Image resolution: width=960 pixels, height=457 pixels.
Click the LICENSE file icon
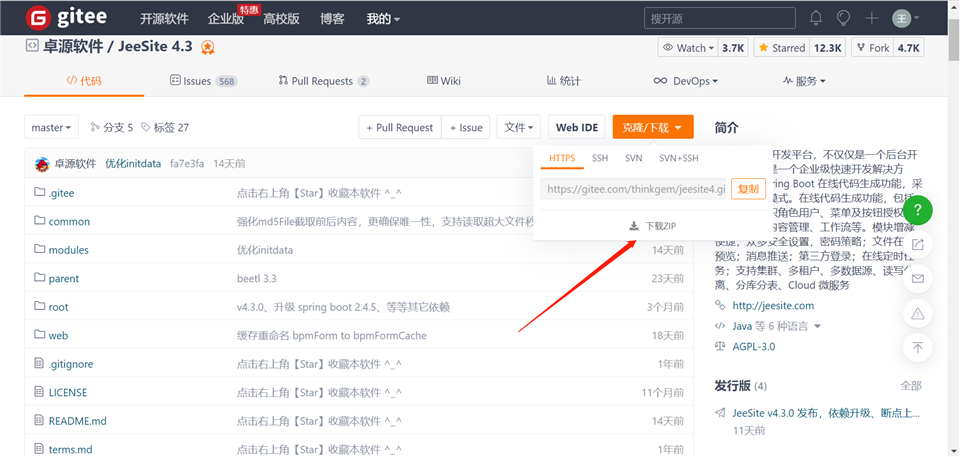39,392
